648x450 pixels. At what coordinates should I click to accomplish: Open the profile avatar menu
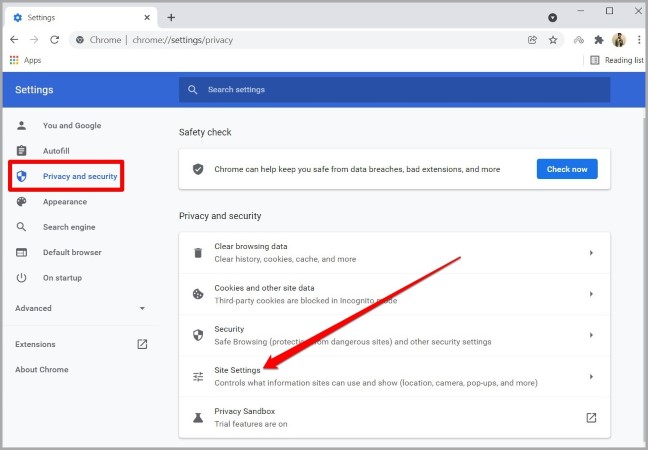pos(619,40)
